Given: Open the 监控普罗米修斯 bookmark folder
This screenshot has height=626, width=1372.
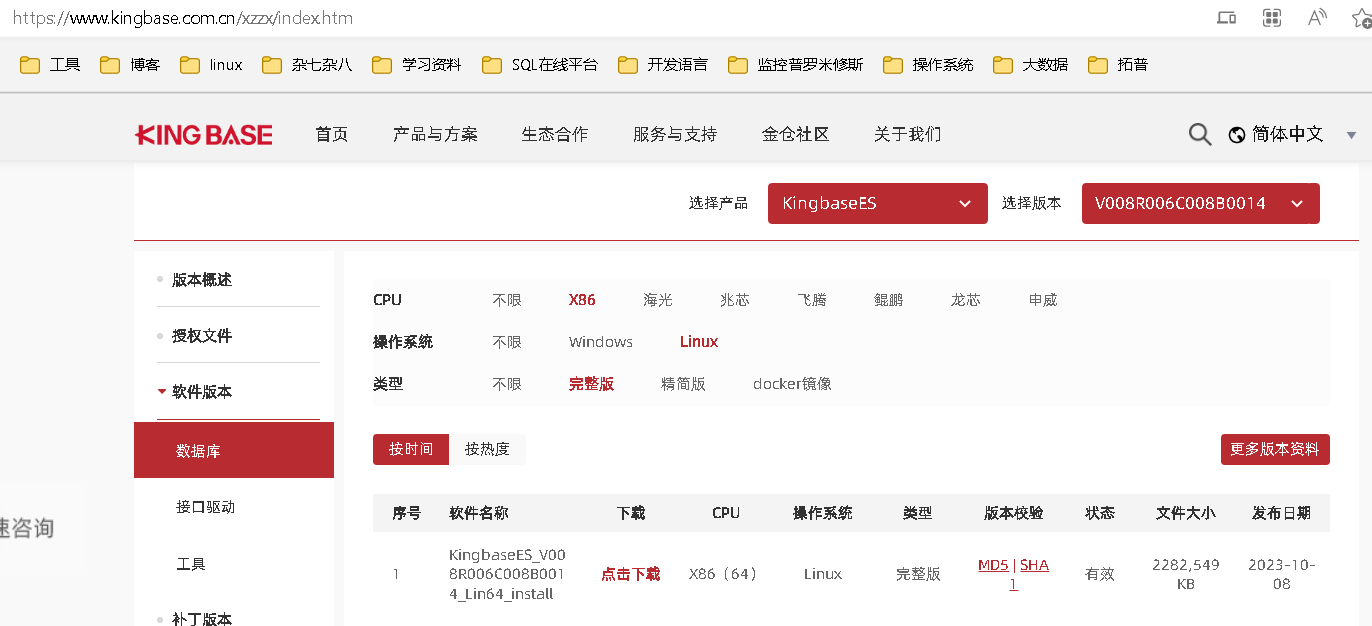Looking at the screenshot, I should pos(796,65).
